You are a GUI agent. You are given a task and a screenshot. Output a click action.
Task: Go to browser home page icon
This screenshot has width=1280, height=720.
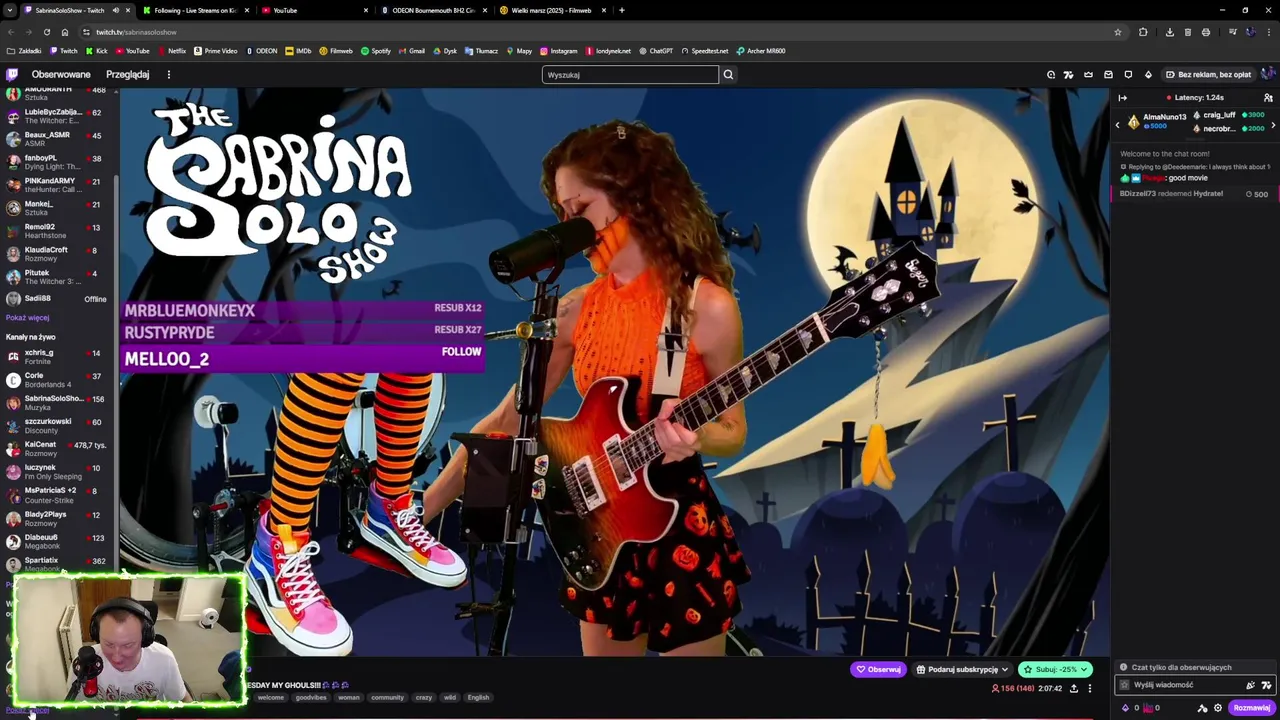click(65, 32)
